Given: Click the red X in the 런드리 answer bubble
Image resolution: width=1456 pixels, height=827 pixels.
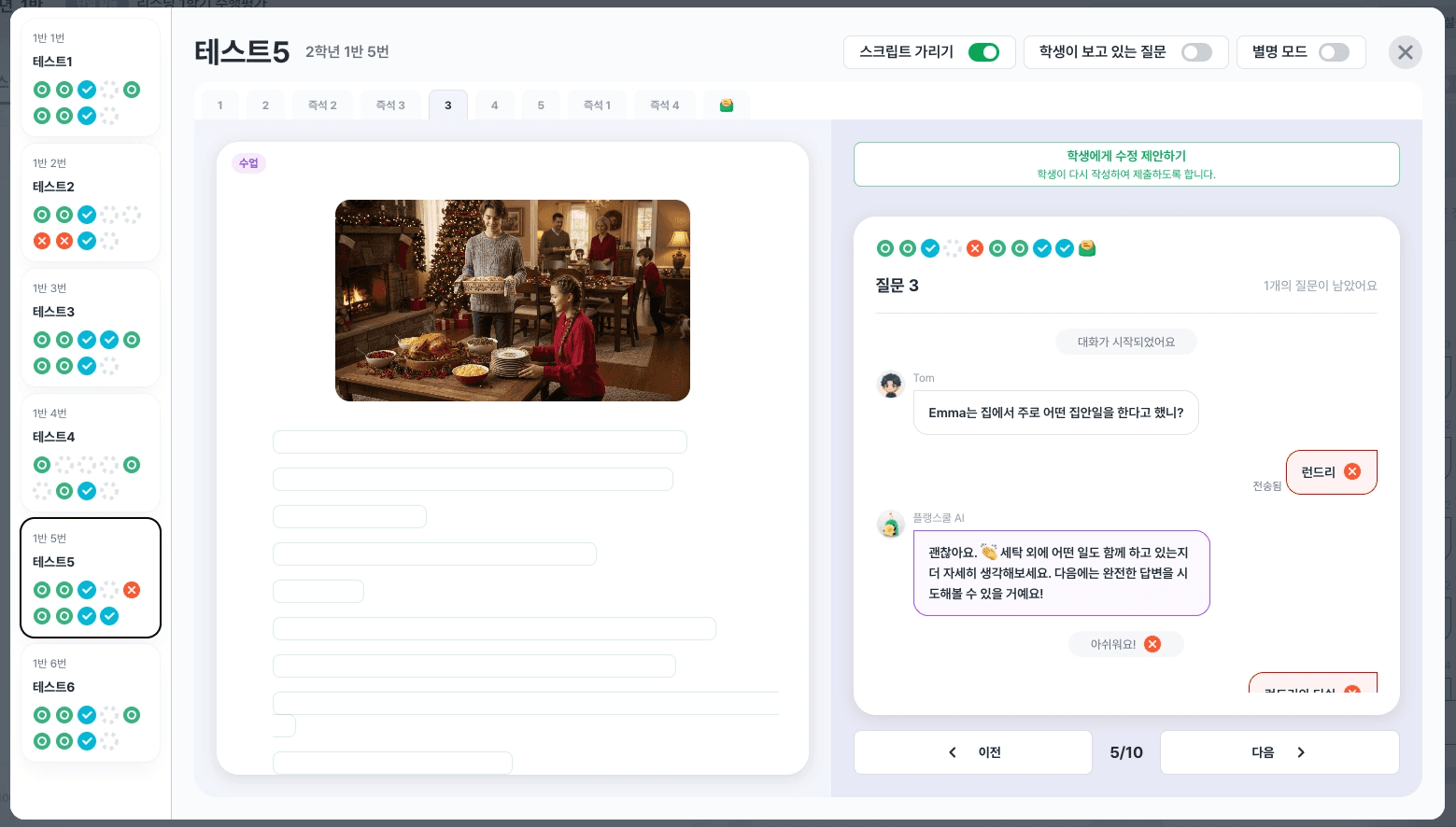Looking at the screenshot, I should (x=1352, y=471).
